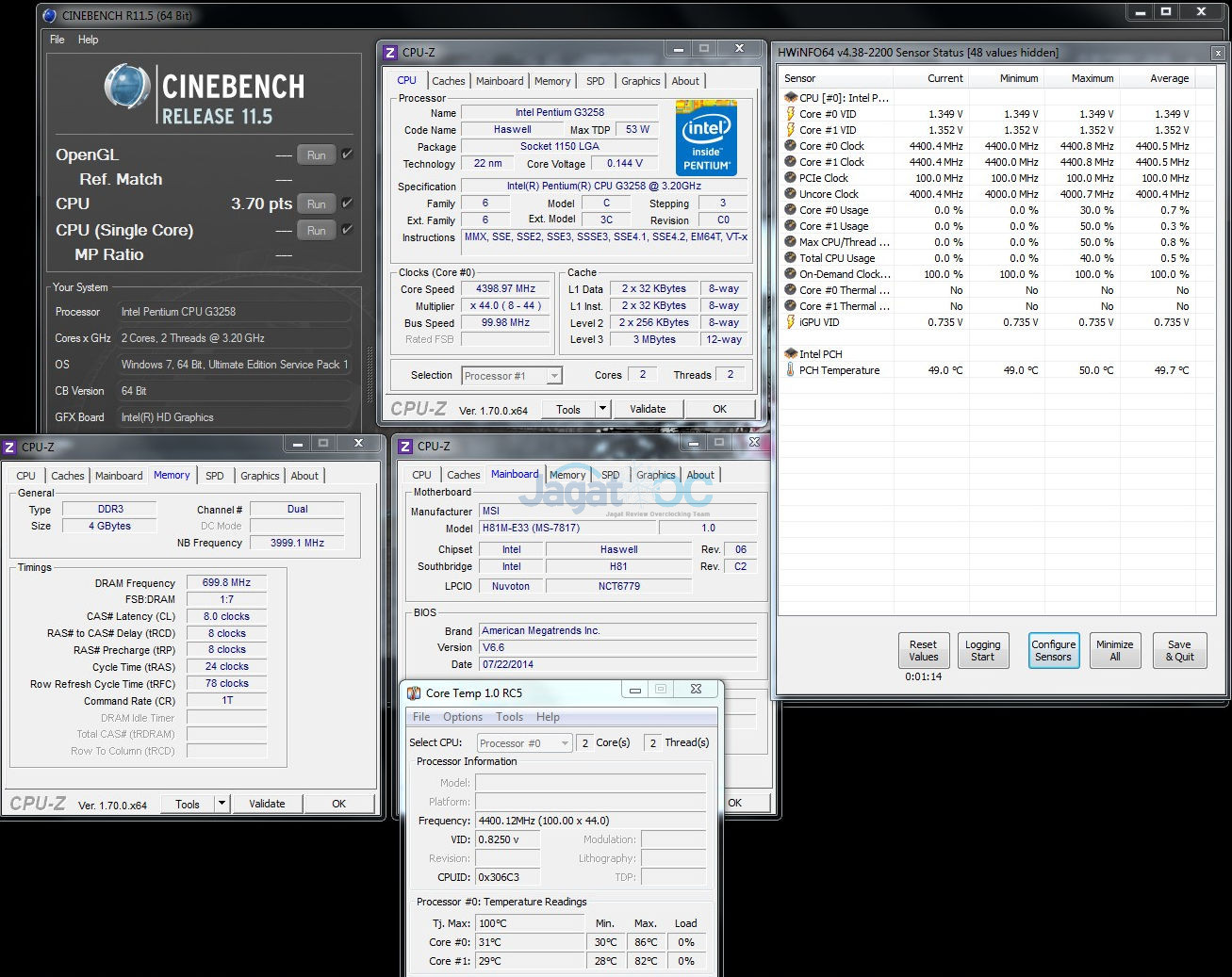
Task: Toggle the CPU test checkbox
Action: click(x=347, y=204)
